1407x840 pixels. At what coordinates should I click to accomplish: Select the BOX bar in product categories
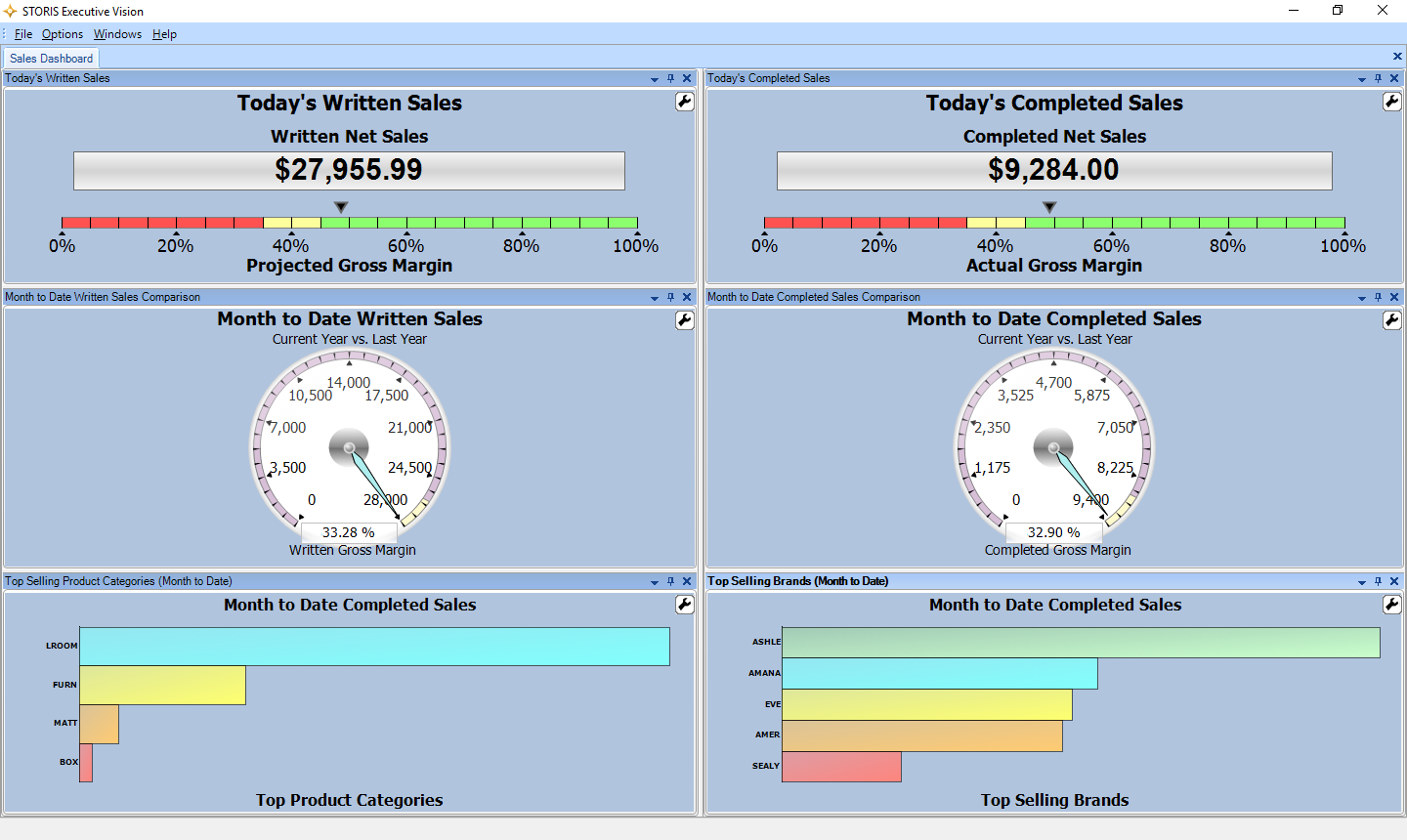86,763
